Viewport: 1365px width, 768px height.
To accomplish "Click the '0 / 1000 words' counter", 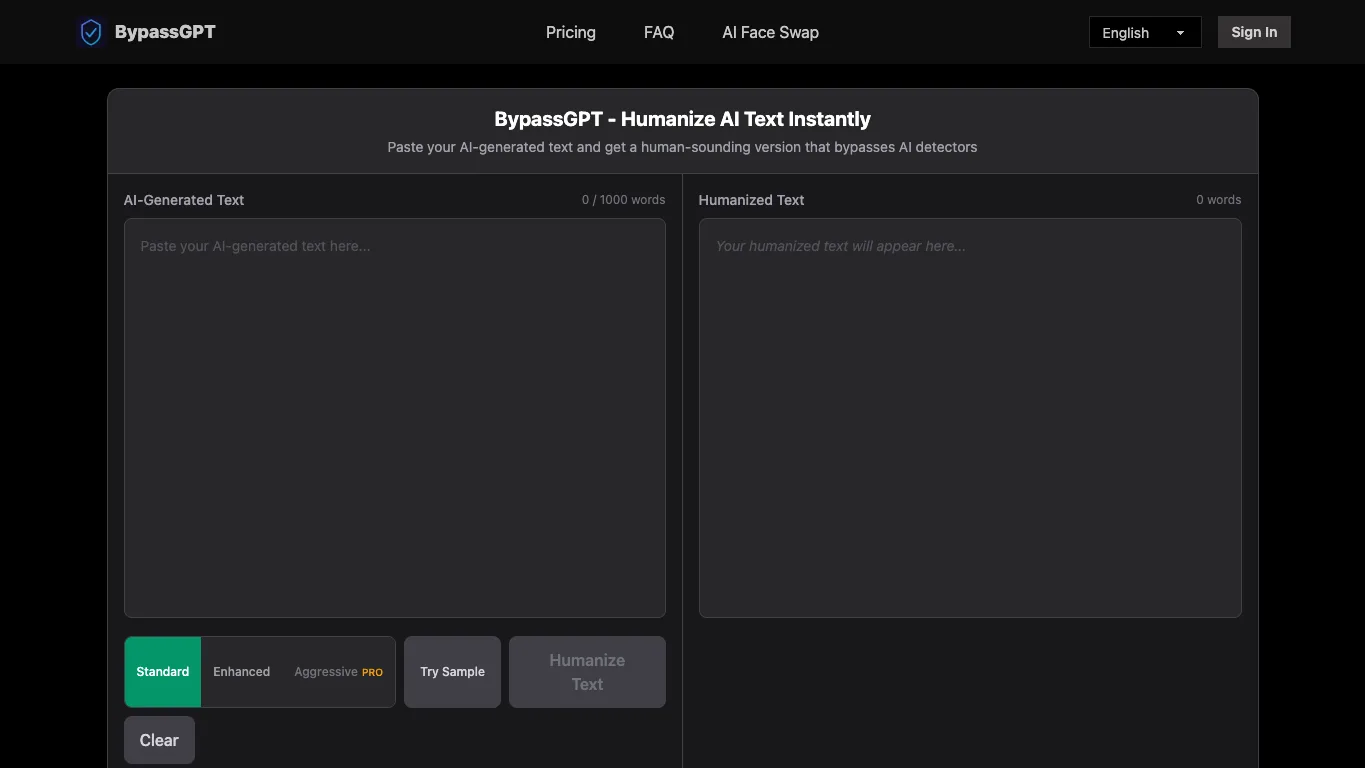I will tap(623, 200).
